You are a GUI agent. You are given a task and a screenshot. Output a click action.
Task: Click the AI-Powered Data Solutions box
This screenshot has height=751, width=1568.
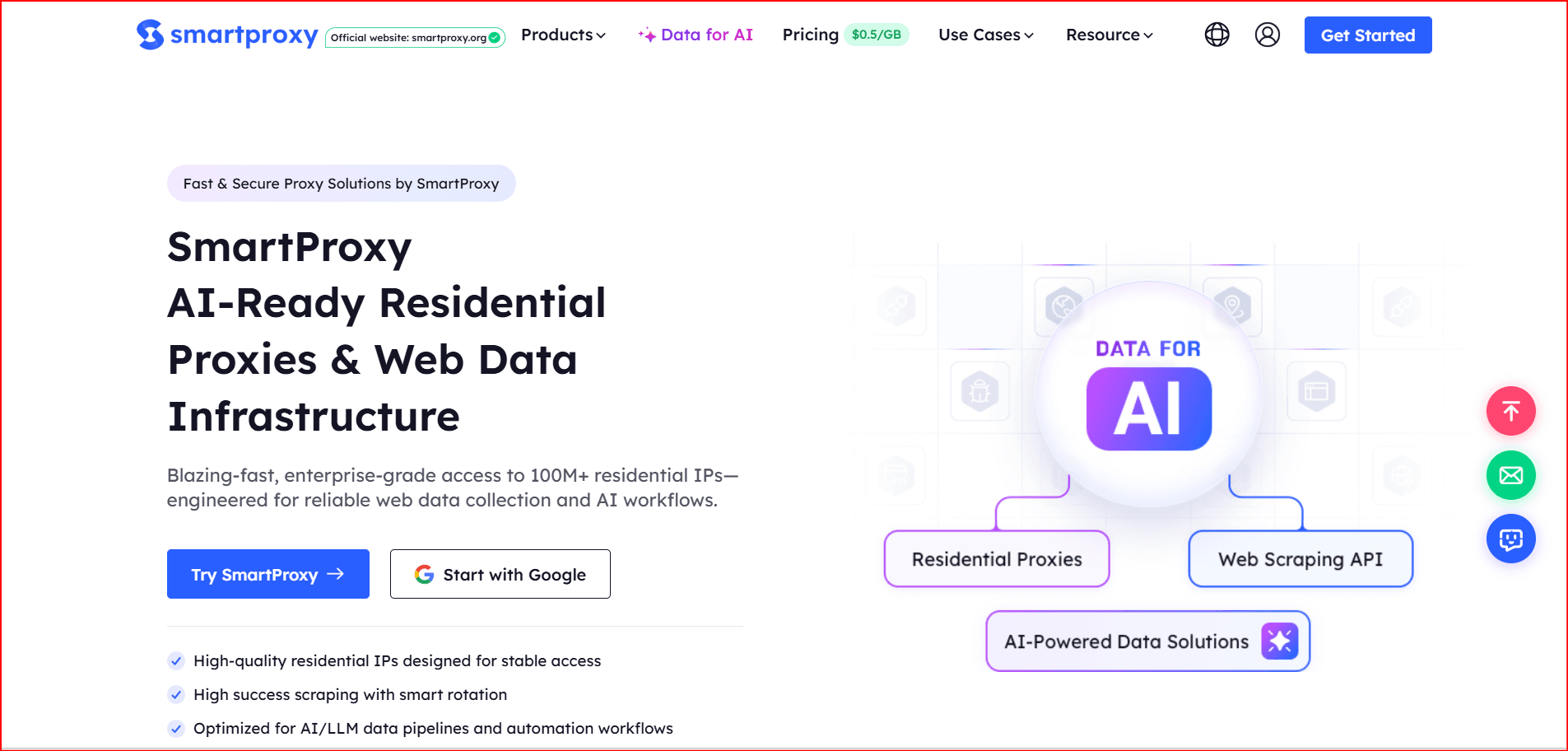1126,641
